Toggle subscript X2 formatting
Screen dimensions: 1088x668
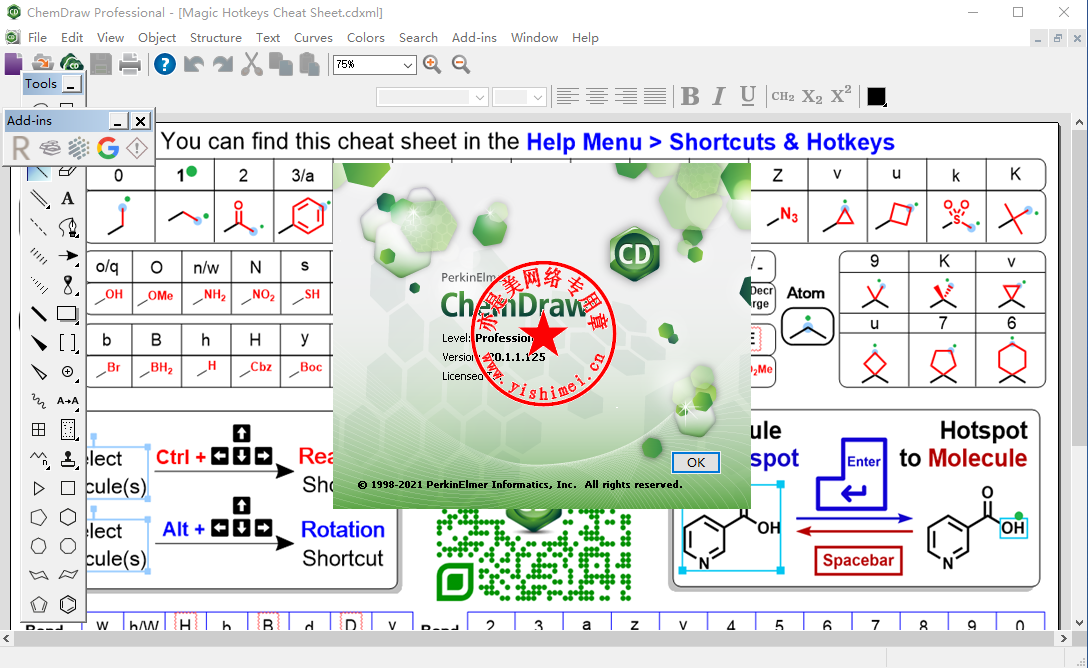point(812,96)
